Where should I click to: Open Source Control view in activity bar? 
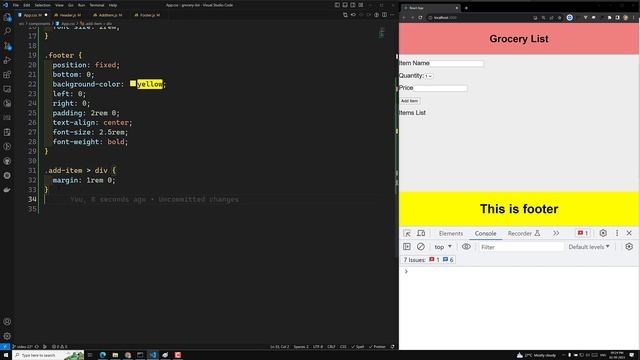[7, 46]
